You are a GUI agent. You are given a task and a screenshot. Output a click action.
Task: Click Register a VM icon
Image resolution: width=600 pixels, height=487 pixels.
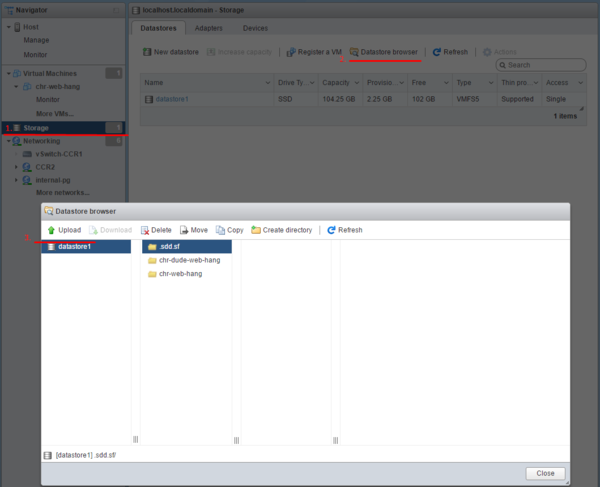coord(291,52)
